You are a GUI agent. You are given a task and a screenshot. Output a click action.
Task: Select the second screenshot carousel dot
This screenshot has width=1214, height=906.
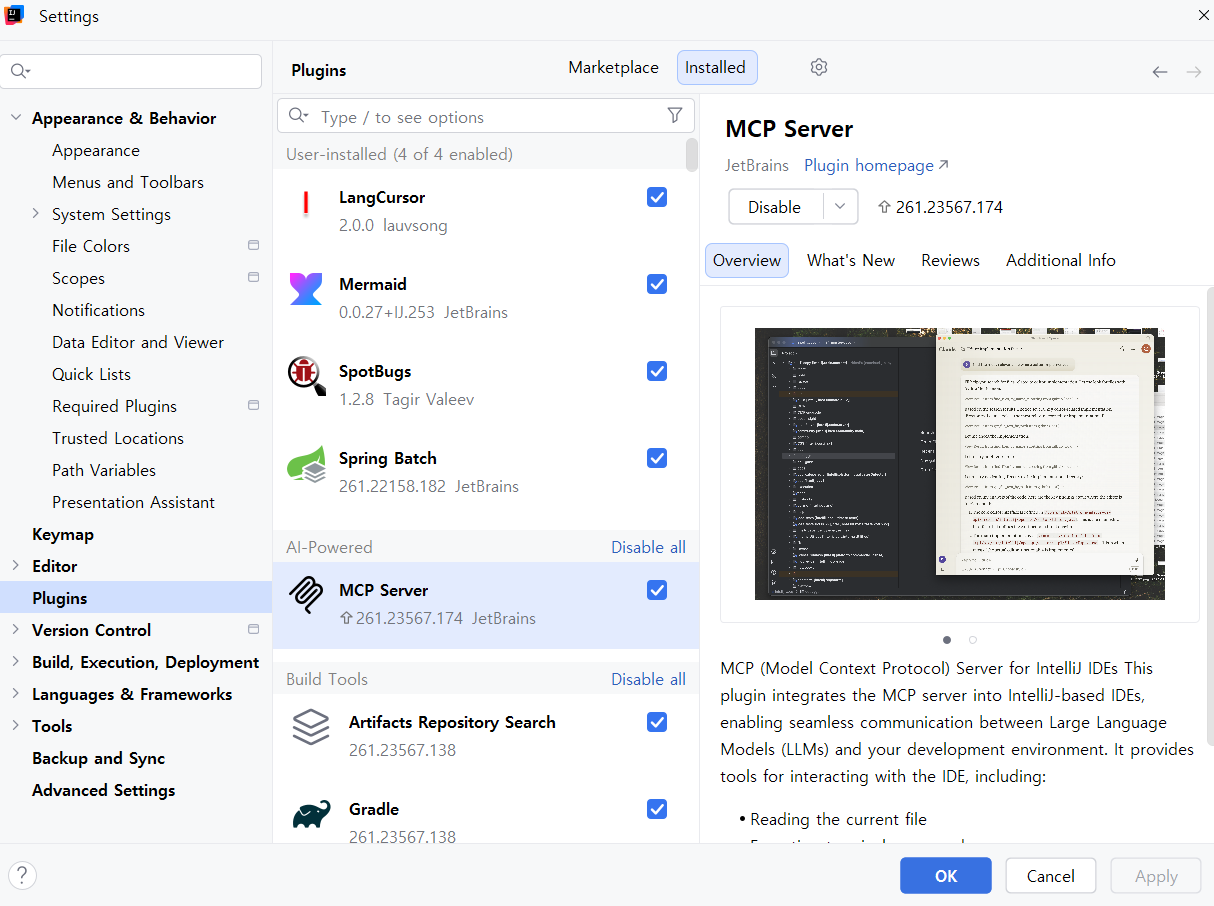[x=973, y=640]
